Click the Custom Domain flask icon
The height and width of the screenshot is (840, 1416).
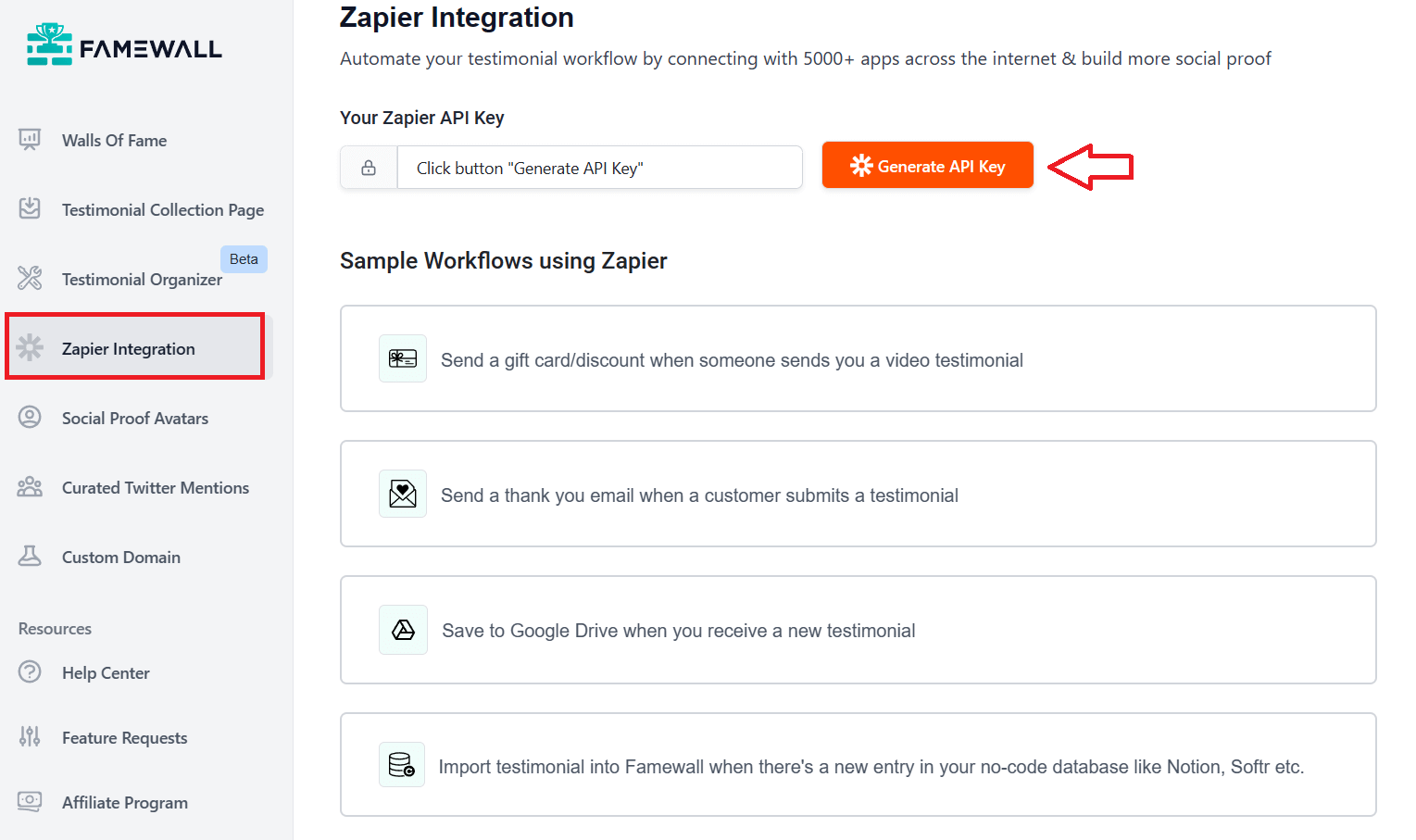click(30, 556)
